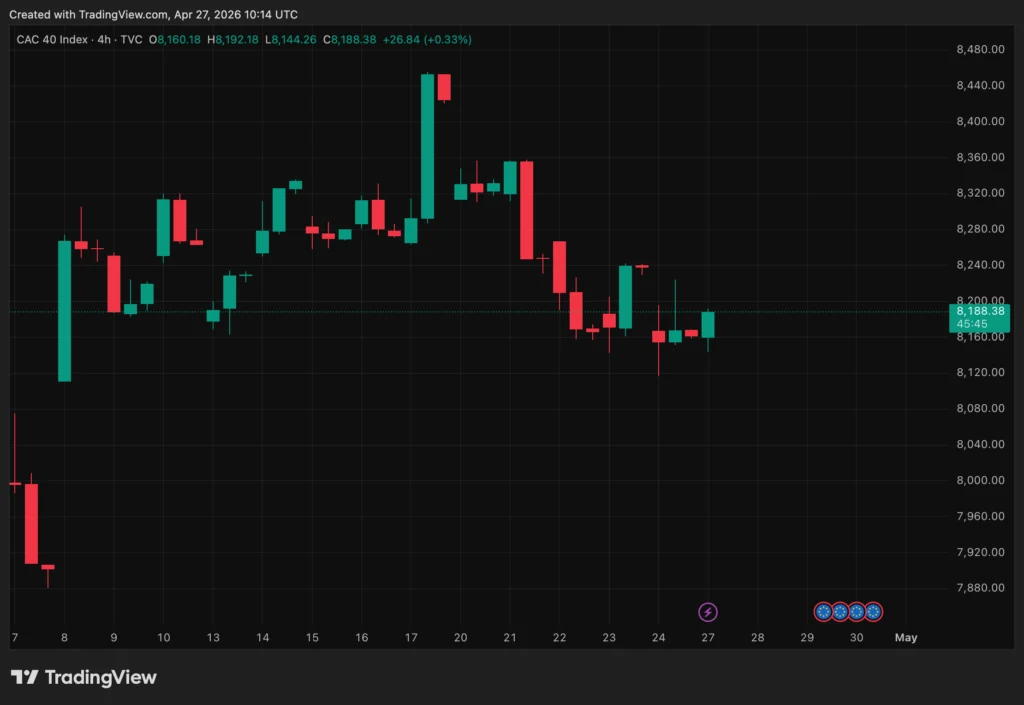Click the 4h interval label in legend

pyautogui.click(x=102, y=39)
